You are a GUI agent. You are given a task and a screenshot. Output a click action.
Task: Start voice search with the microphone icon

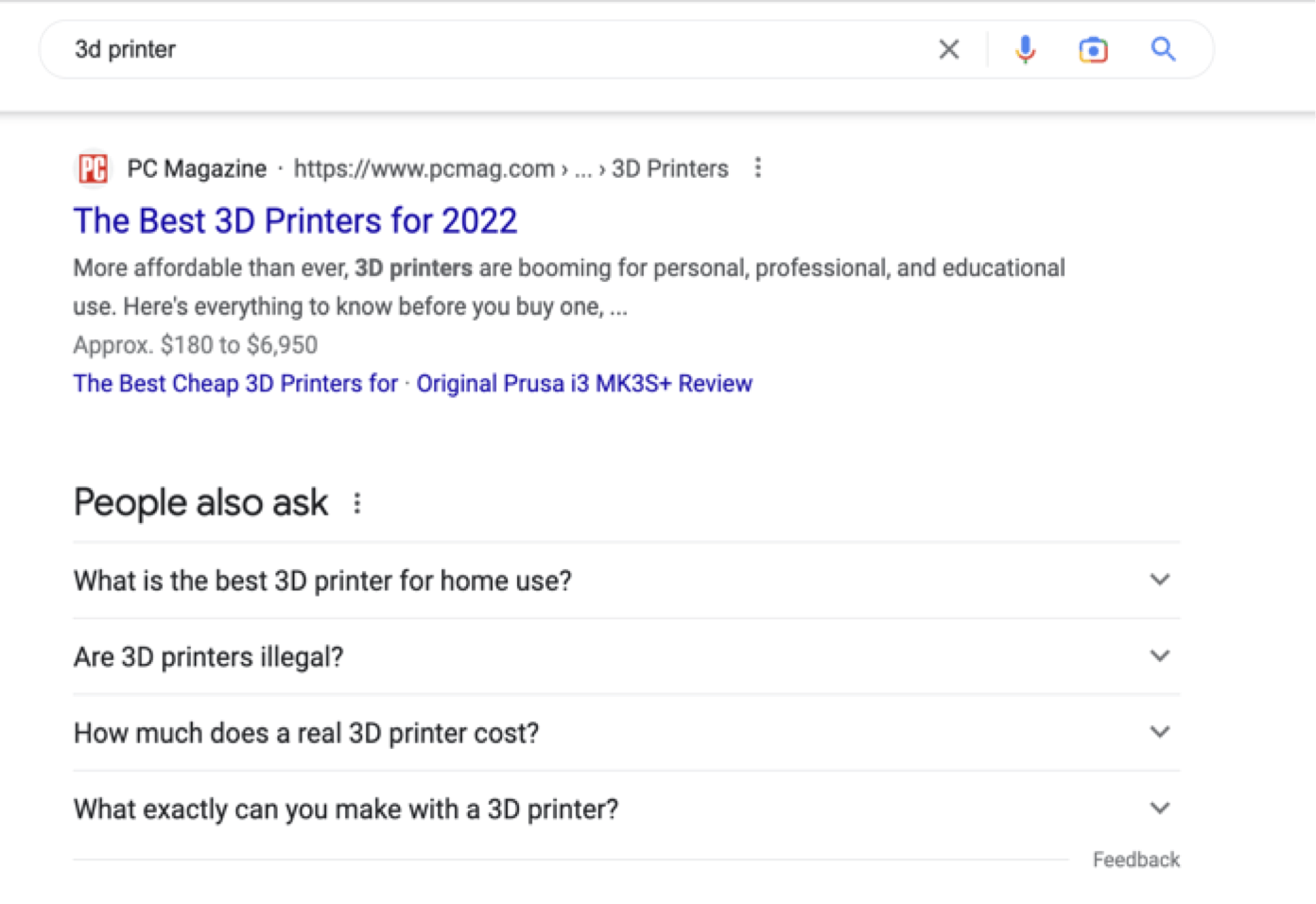pos(1025,49)
